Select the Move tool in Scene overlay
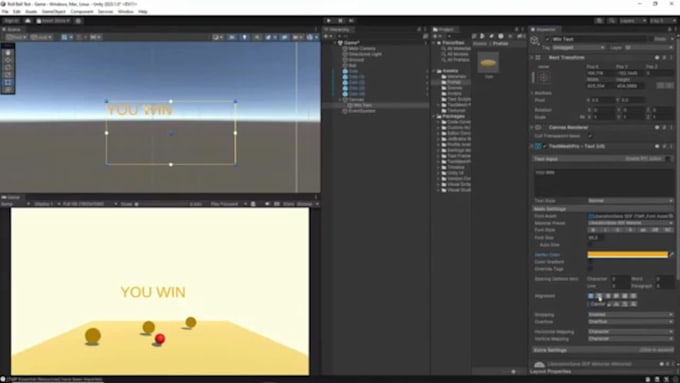 coord(8,60)
